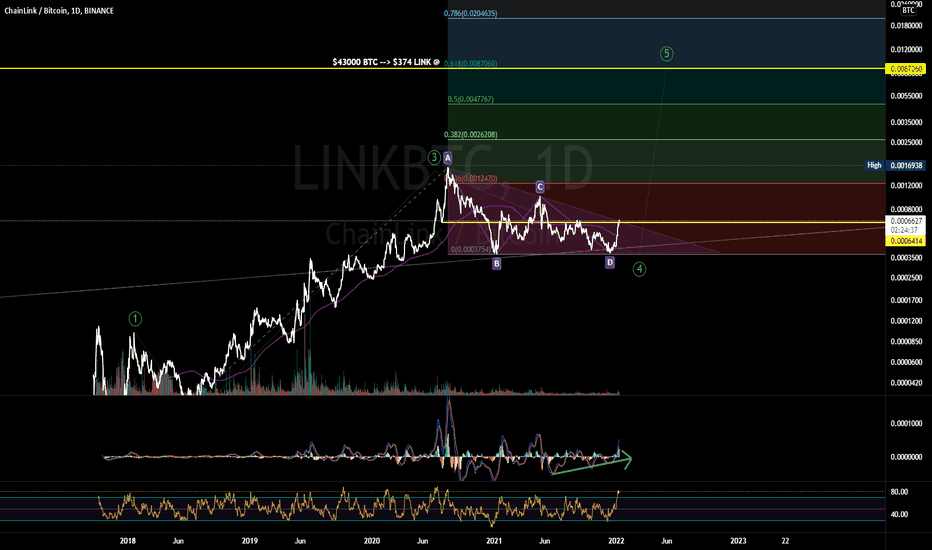The height and width of the screenshot is (550, 932).
Task: Click the 2020 label on time axis
Action: click(x=371, y=541)
